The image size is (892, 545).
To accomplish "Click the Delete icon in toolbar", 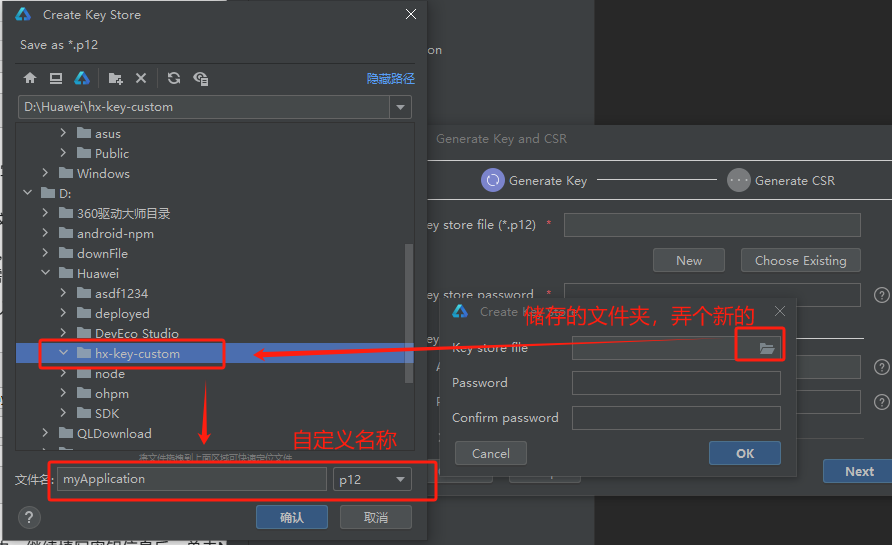I will 141,78.
